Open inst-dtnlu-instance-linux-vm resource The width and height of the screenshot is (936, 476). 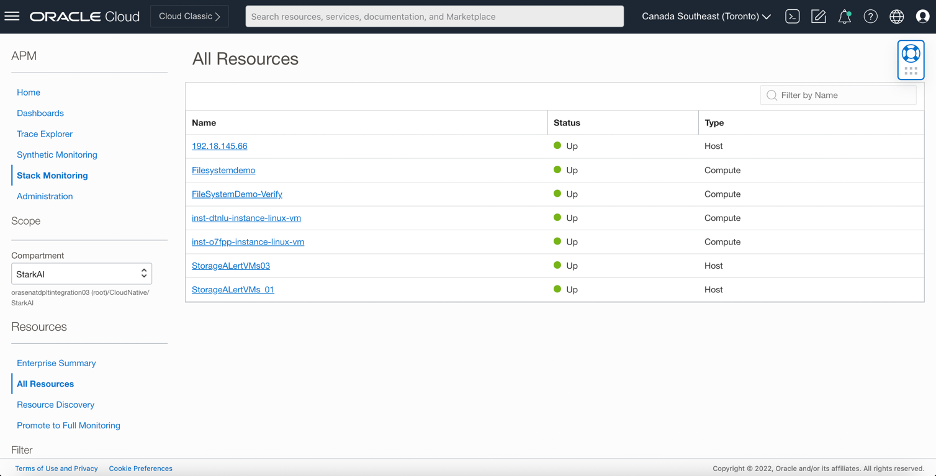pyautogui.click(x=246, y=218)
